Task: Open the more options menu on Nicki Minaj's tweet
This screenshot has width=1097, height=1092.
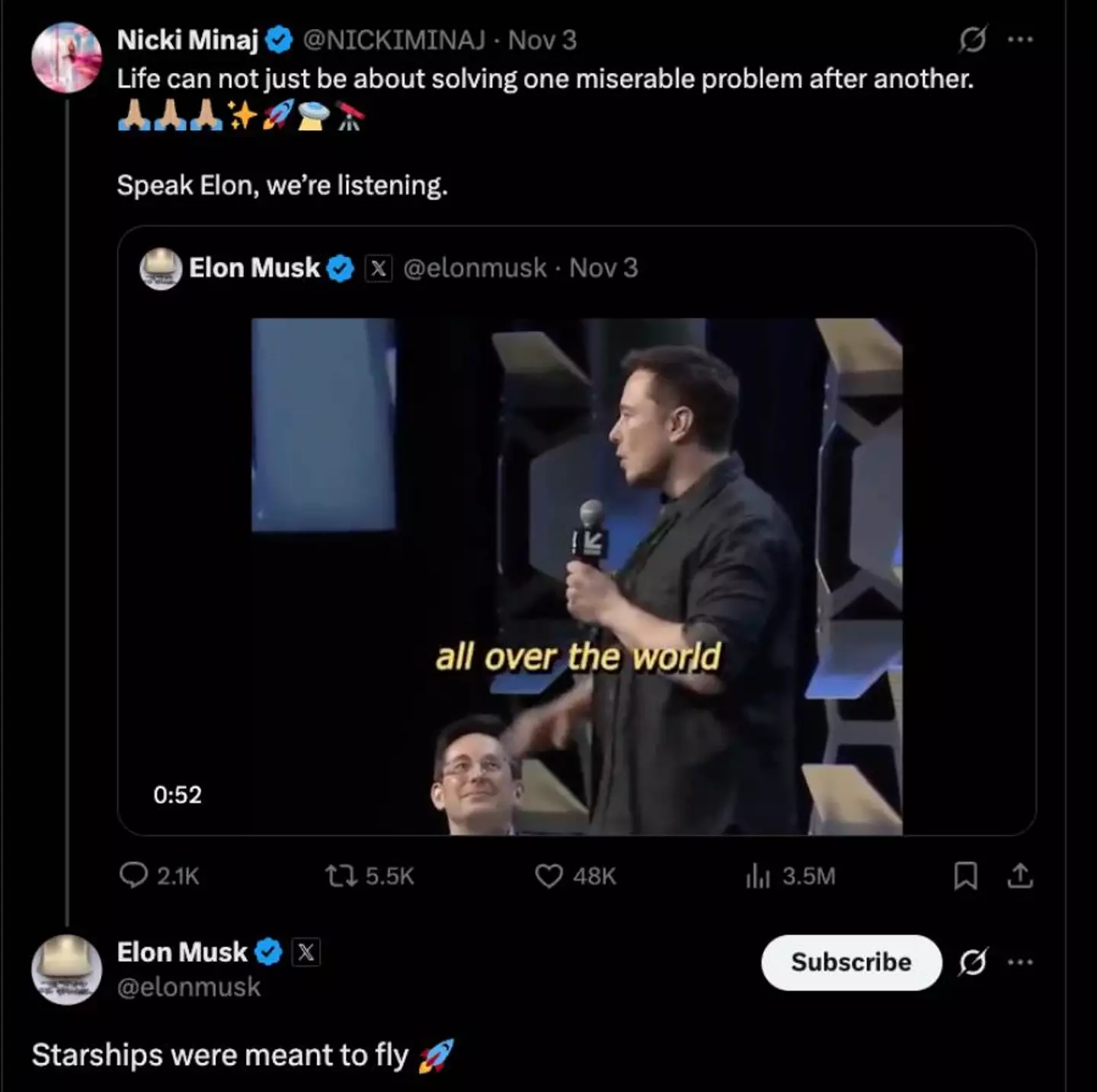Action: click(1021, 37)
